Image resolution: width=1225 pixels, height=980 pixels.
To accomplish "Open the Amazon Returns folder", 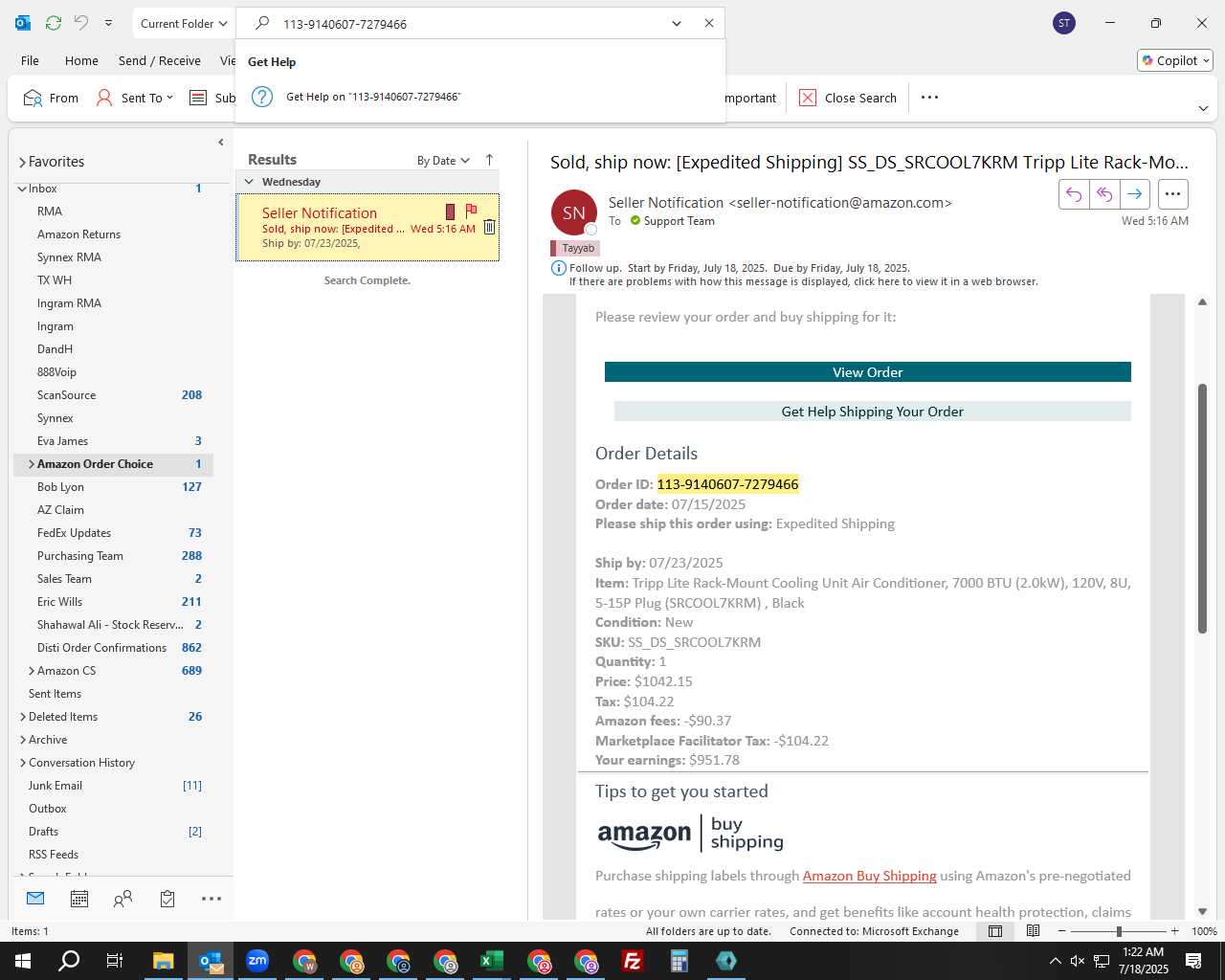I will point(78,234).
